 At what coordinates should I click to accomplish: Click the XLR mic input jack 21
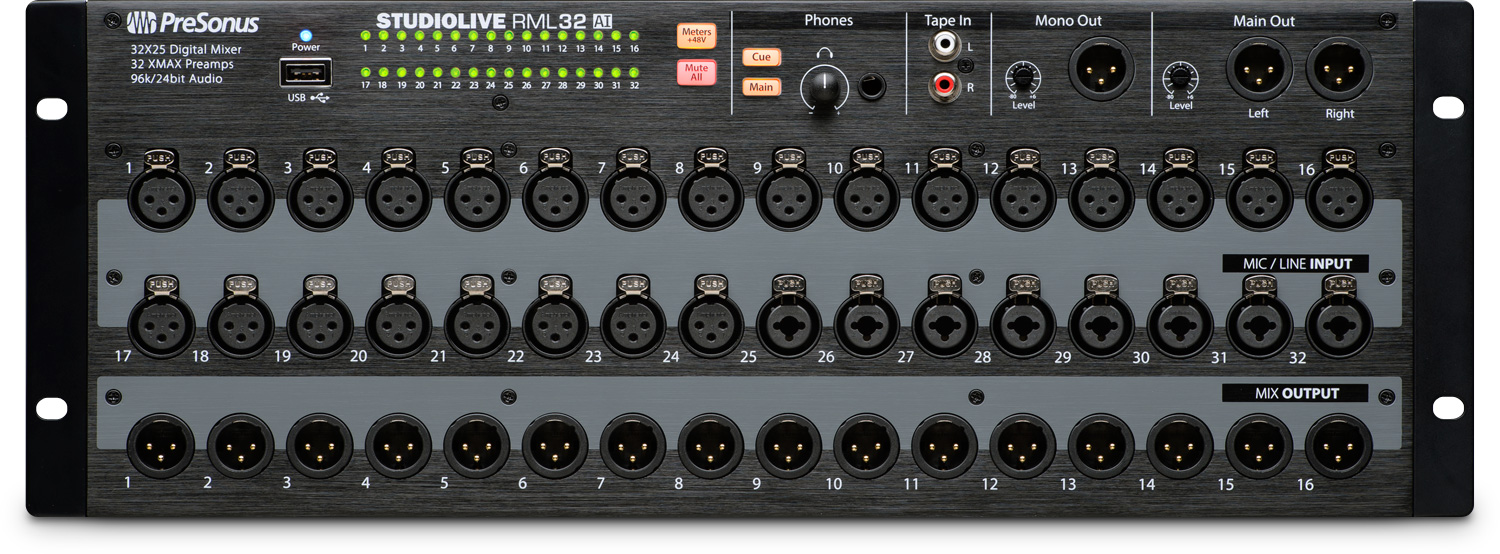477,324
